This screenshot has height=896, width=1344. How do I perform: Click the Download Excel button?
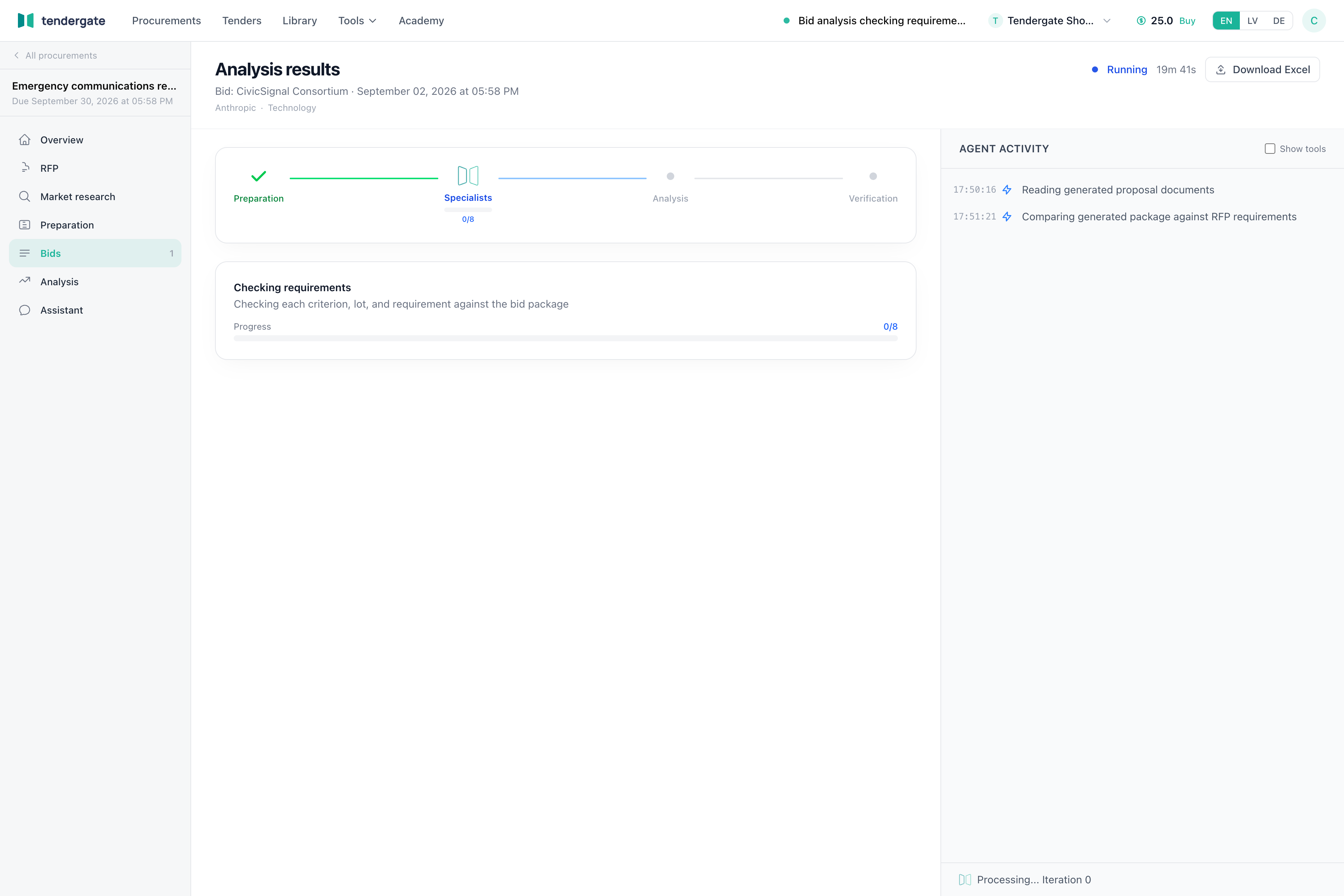1262,70
